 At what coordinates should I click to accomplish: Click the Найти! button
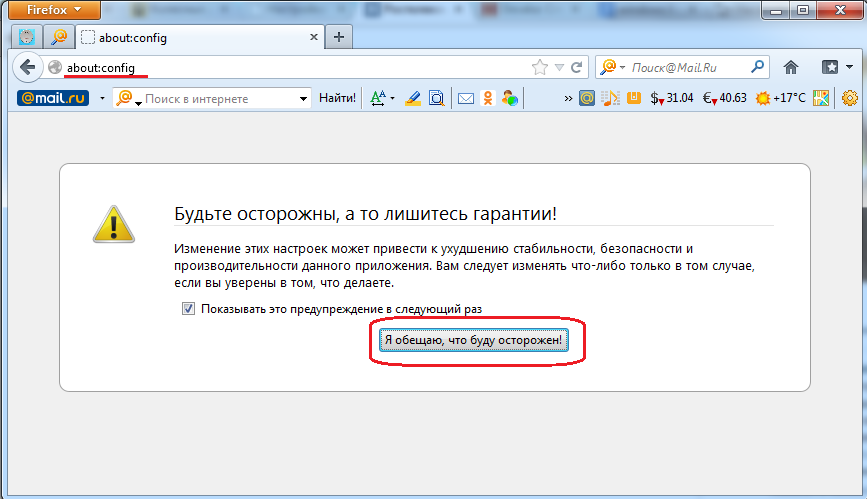pos(337,98)
